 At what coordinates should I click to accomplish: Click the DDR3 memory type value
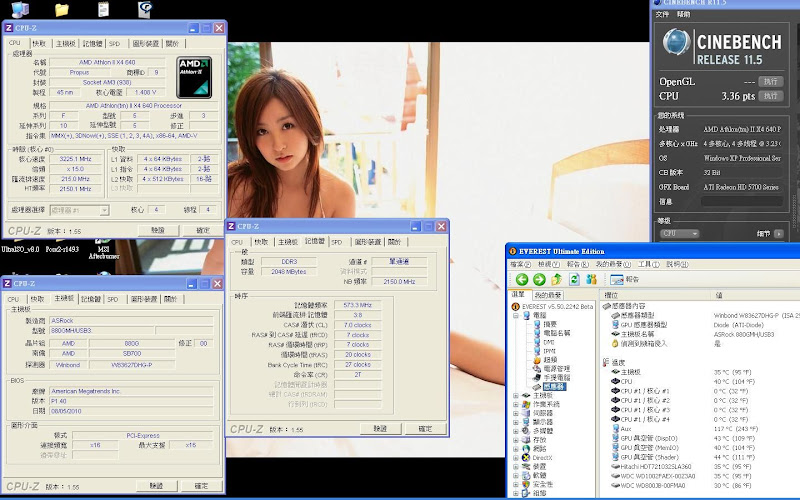click(289, 261)
